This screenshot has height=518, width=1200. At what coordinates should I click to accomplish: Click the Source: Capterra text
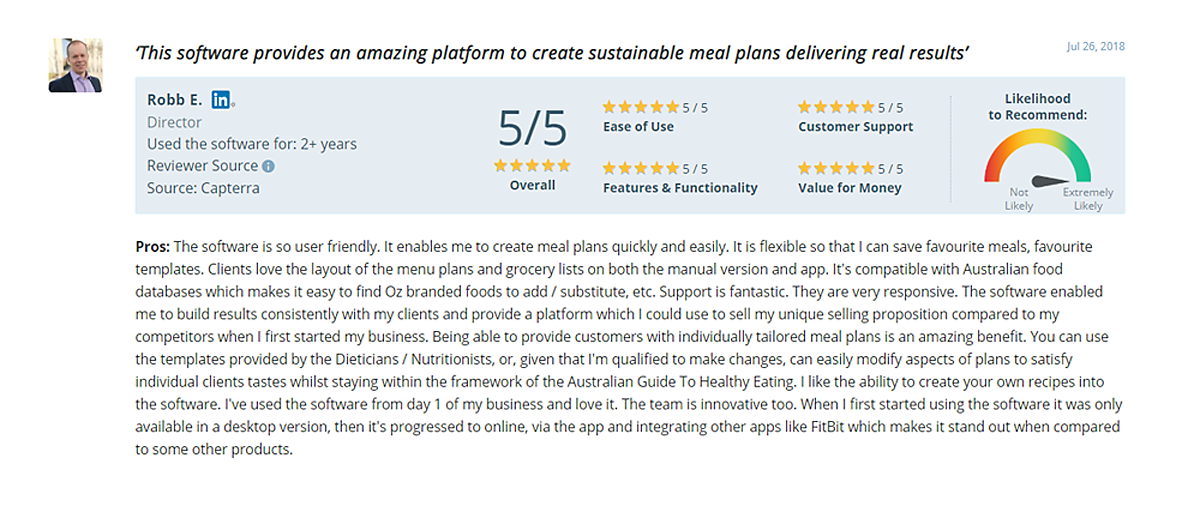coord(203,188)
